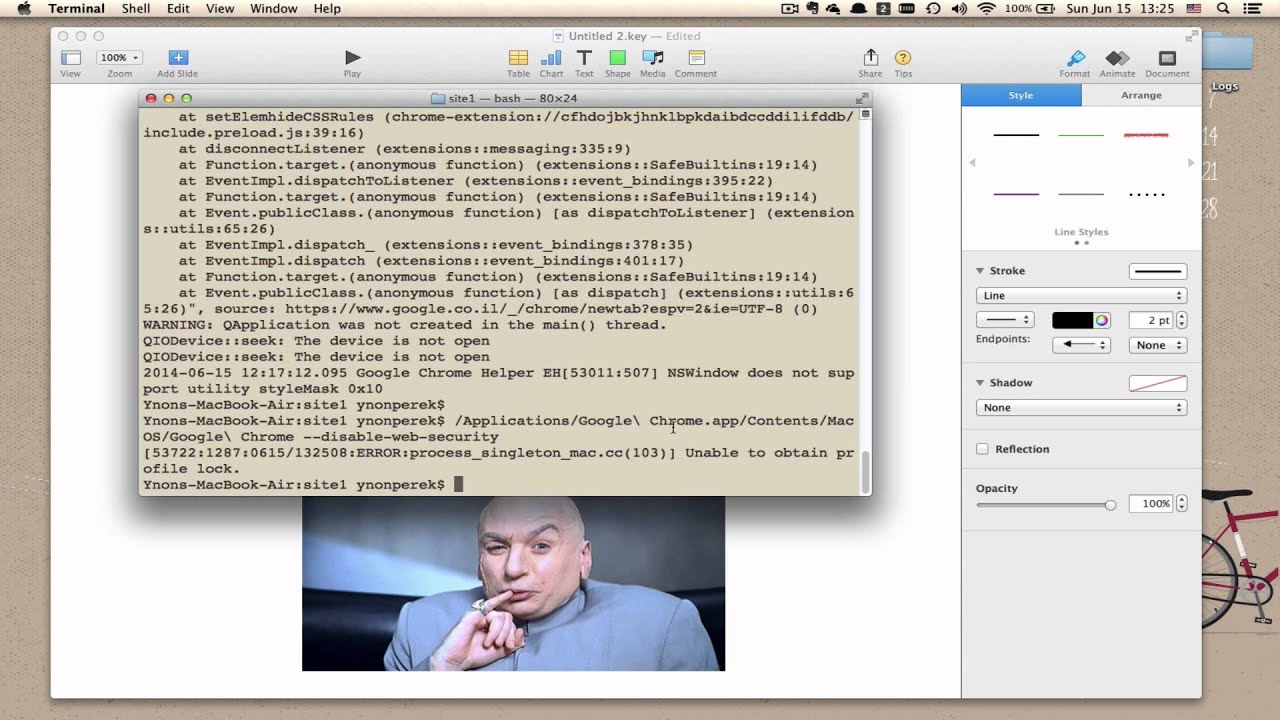Click the 2 pt stroke width field
The height and width of the screenshot is (720, 1280).
[x=1151, y=320]
